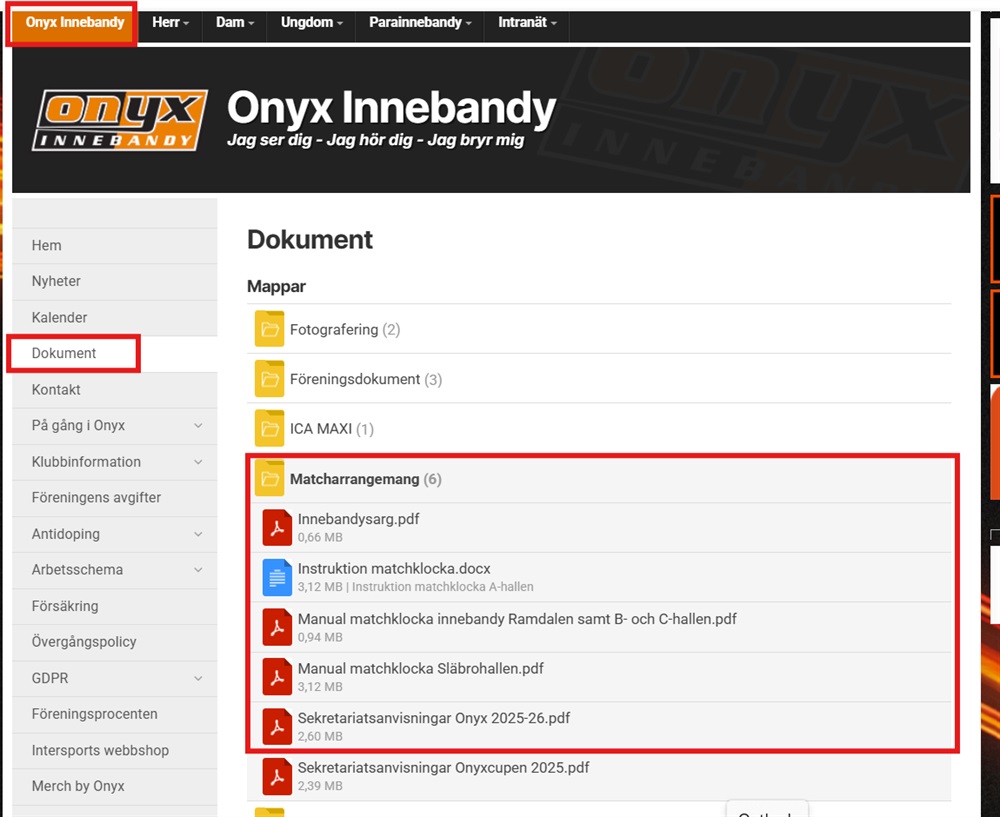Click the PDF icon for Manual matchklocka Släbrohallen
1000x817 pixels.
(277, 677)
